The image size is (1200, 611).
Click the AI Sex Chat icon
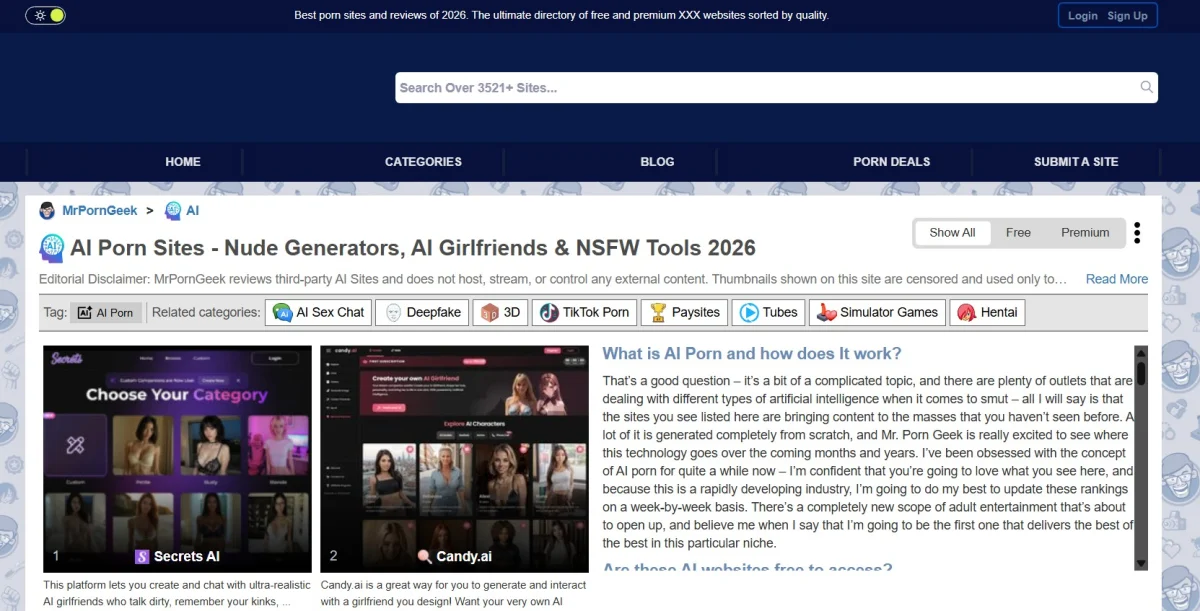click(x=282, y=312)
